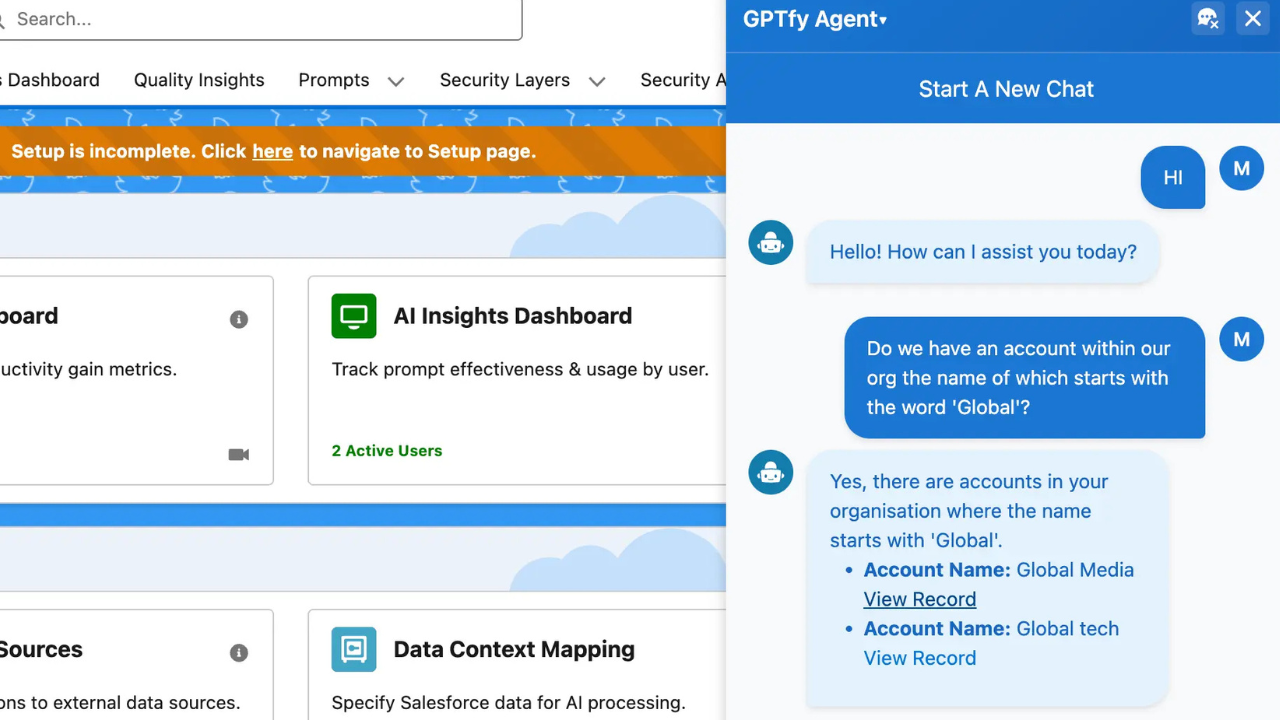Viewport: 1280px width, 720px height.
Task: Click the 'here' link in setup banner
Action: (x=272, y=152)
